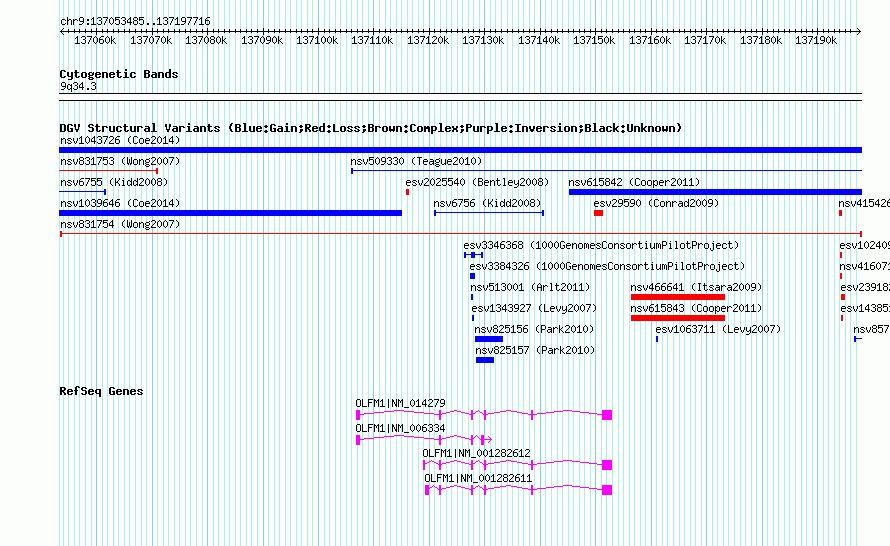Open the OLFM1|NM_001282611 transcript label
890x546 pixels.
click(478, 478)
